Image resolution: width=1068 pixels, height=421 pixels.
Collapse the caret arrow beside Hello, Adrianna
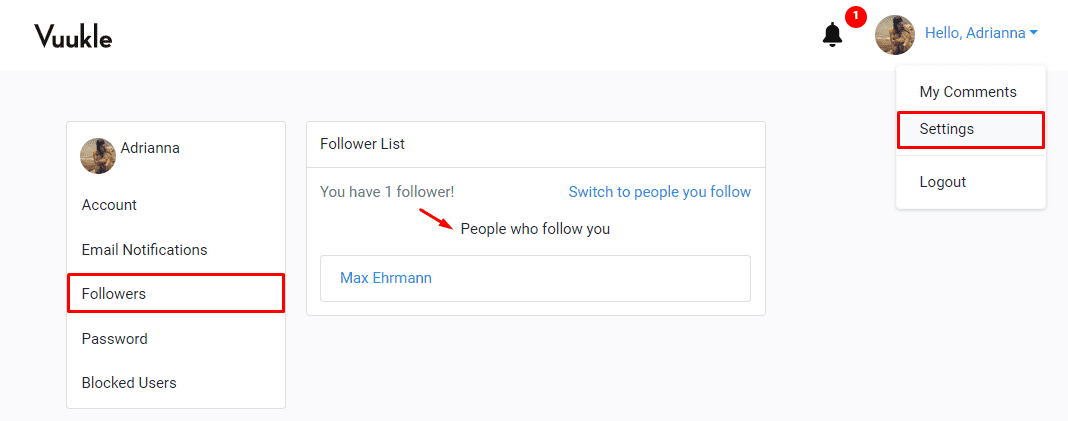tap(1033, 33)
